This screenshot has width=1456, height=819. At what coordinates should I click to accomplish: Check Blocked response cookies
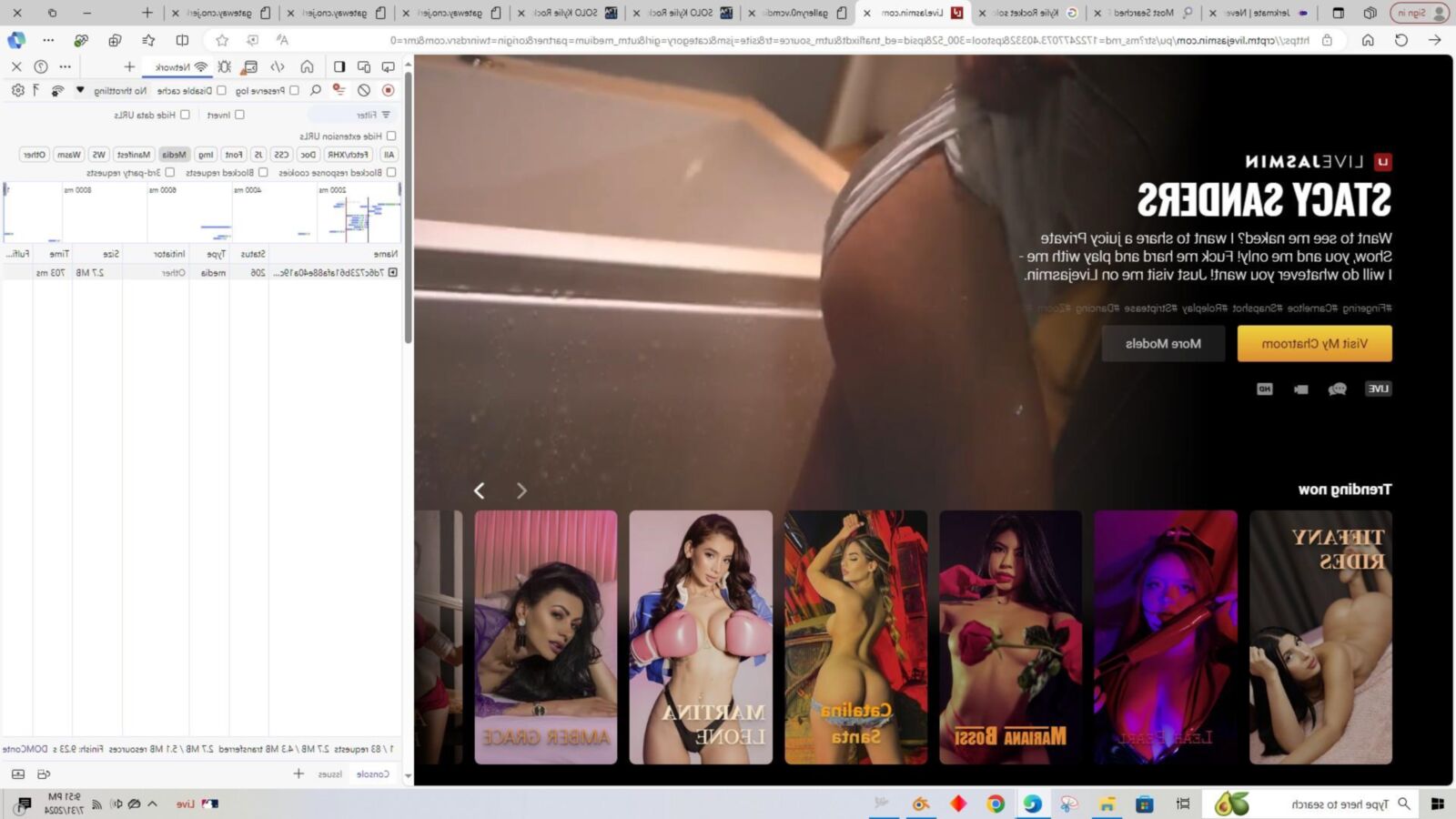391,172
